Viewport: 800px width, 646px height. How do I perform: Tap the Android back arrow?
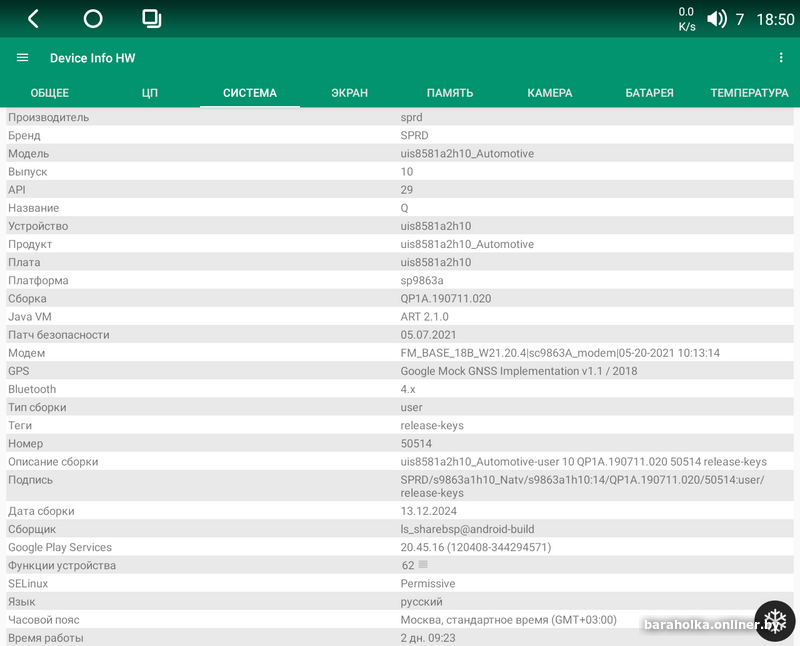[x=33, y=19]
